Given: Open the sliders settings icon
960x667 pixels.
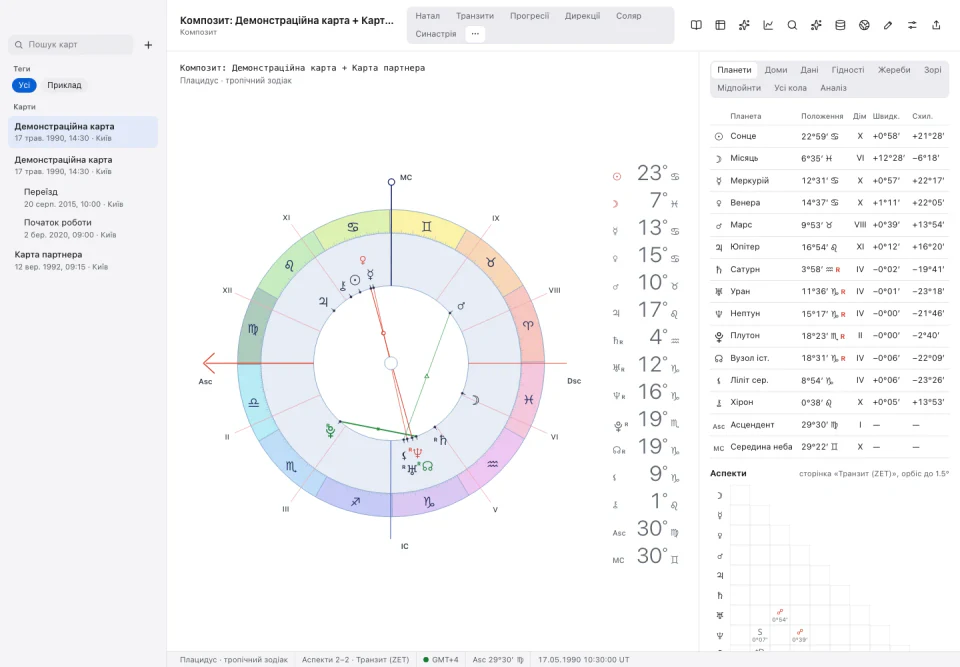Looking at the screenshot, I should 912,25.
